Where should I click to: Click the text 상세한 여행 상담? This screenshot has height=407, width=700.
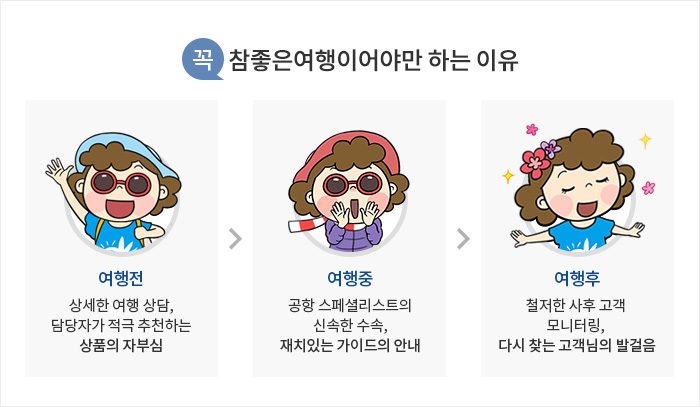click(x=121, y=306)
